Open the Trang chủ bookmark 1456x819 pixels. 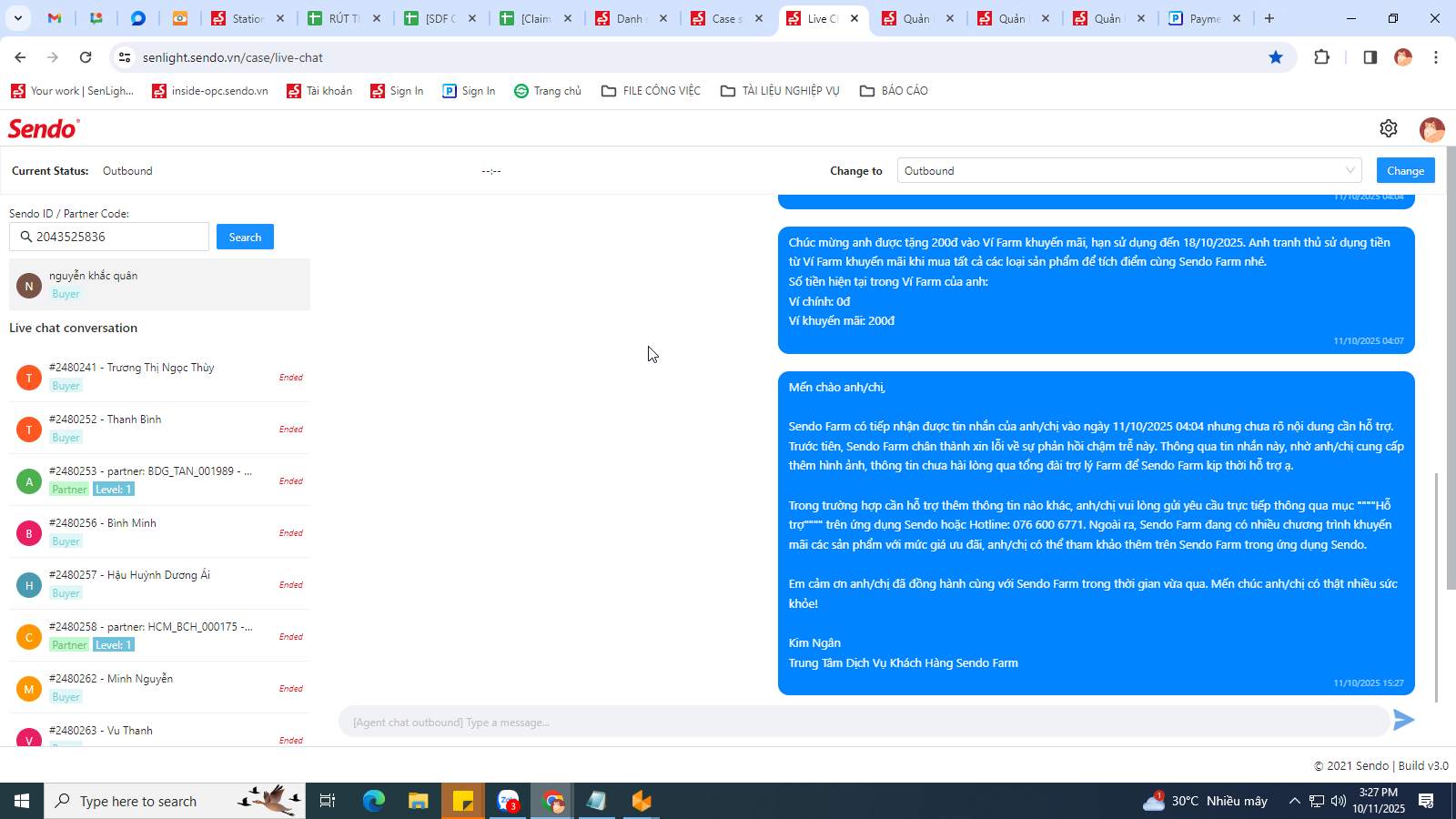point(548,91)
